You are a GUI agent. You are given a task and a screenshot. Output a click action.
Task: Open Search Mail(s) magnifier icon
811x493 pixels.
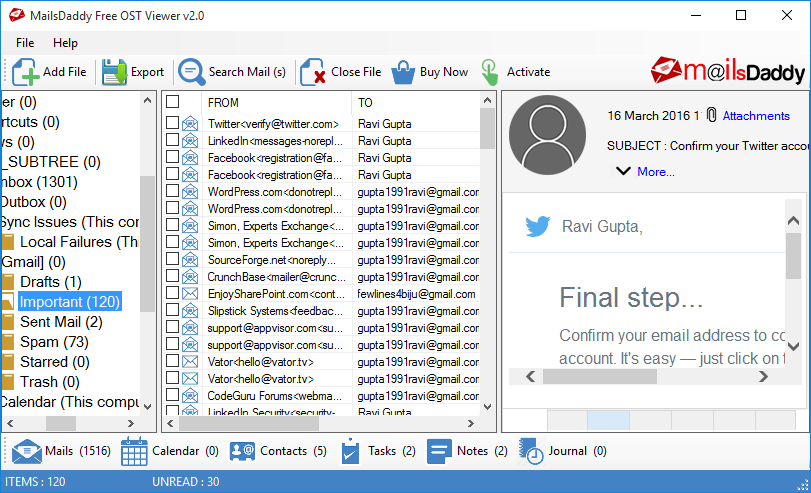click(192, 72)
